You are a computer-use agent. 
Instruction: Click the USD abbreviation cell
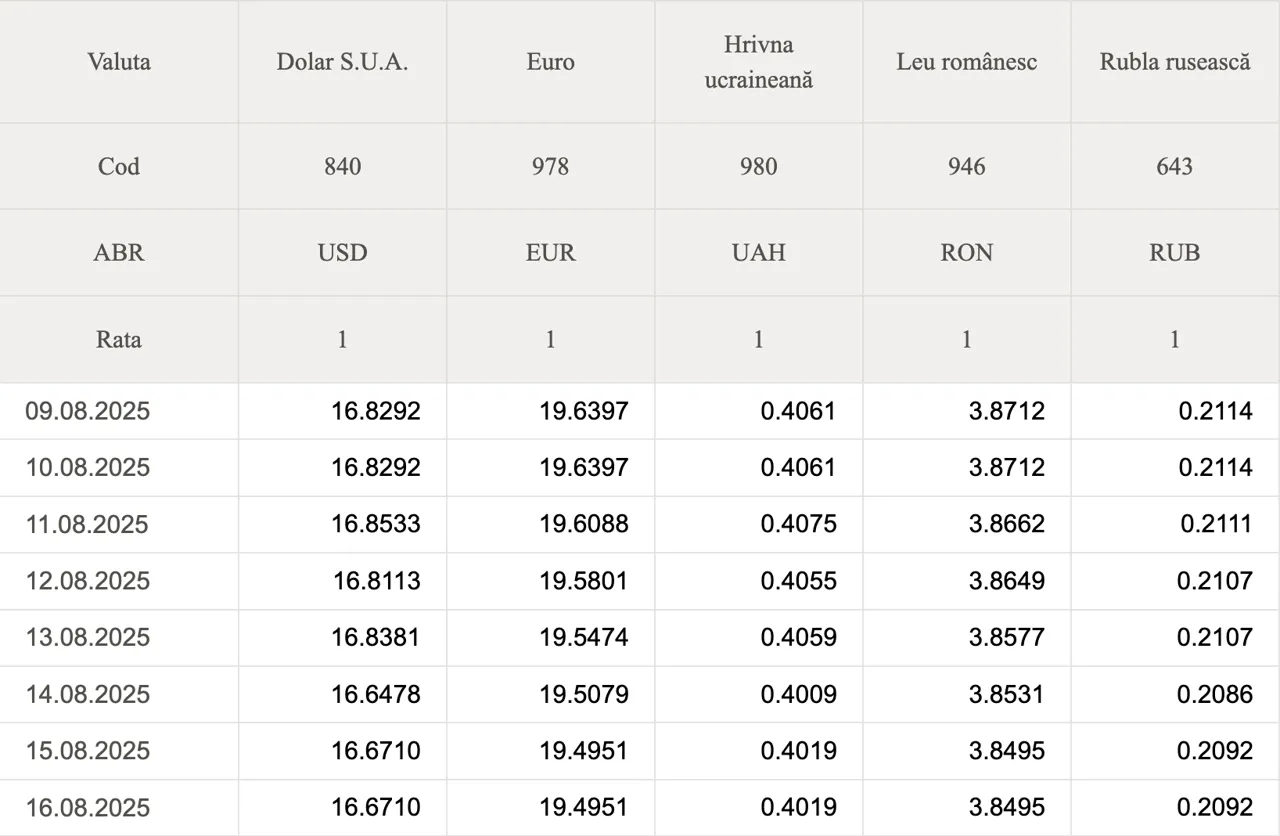tap(342, 253)
